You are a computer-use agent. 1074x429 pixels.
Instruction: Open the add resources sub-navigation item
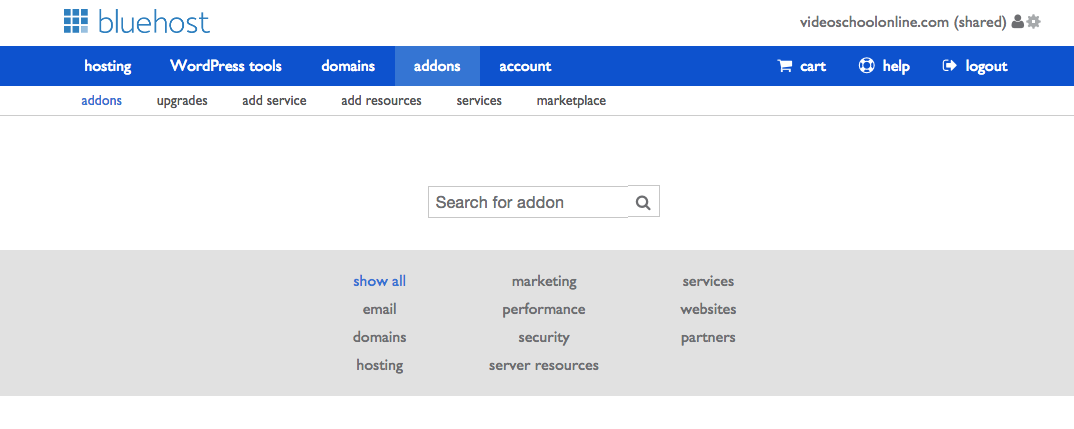[382, 101]
